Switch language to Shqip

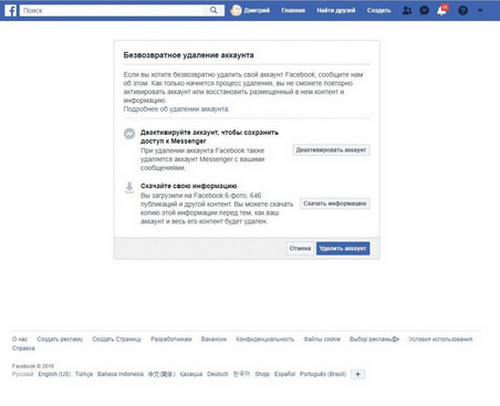tap(262, 374)
